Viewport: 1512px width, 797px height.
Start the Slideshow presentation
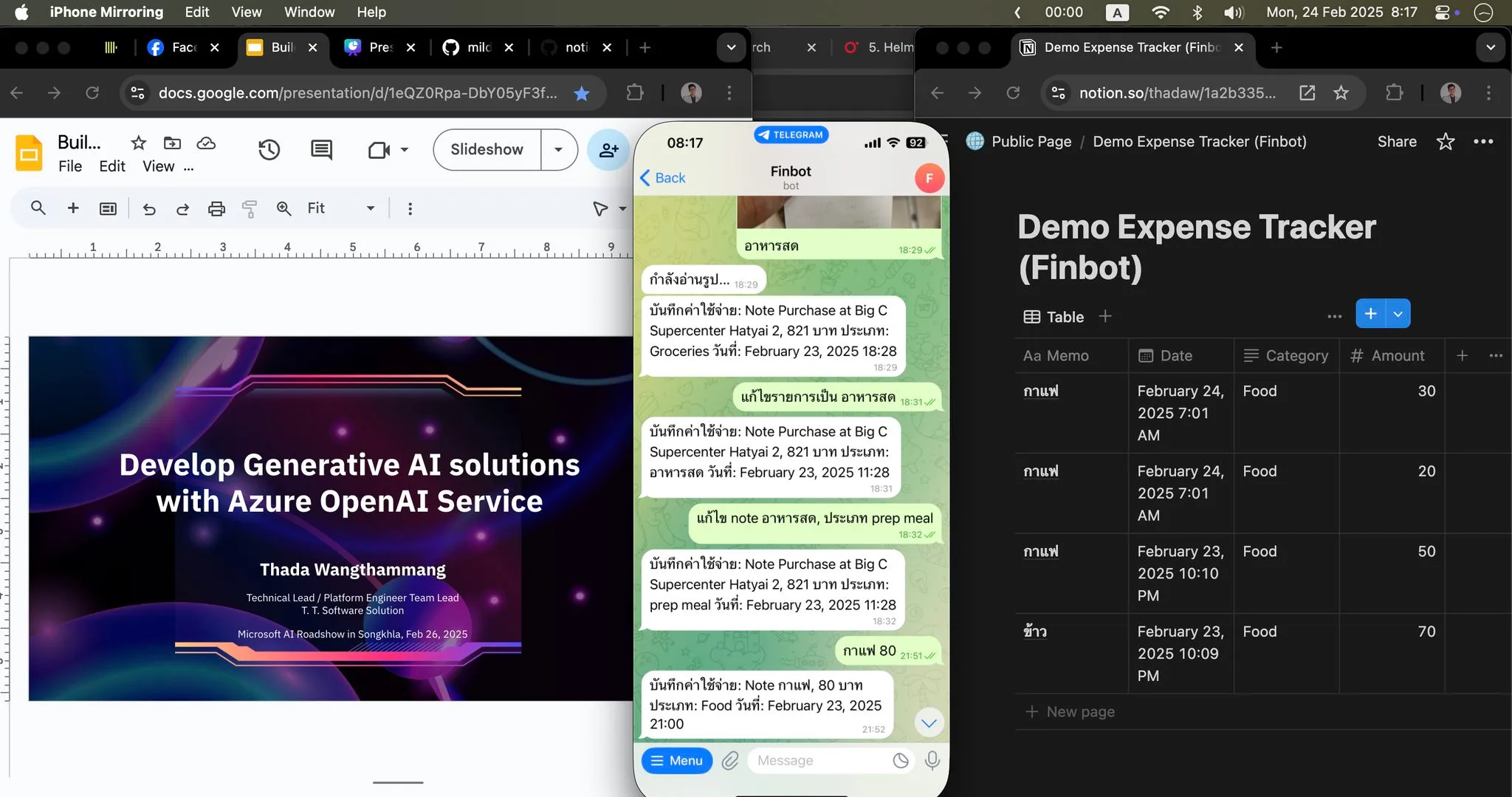(487, 150)
